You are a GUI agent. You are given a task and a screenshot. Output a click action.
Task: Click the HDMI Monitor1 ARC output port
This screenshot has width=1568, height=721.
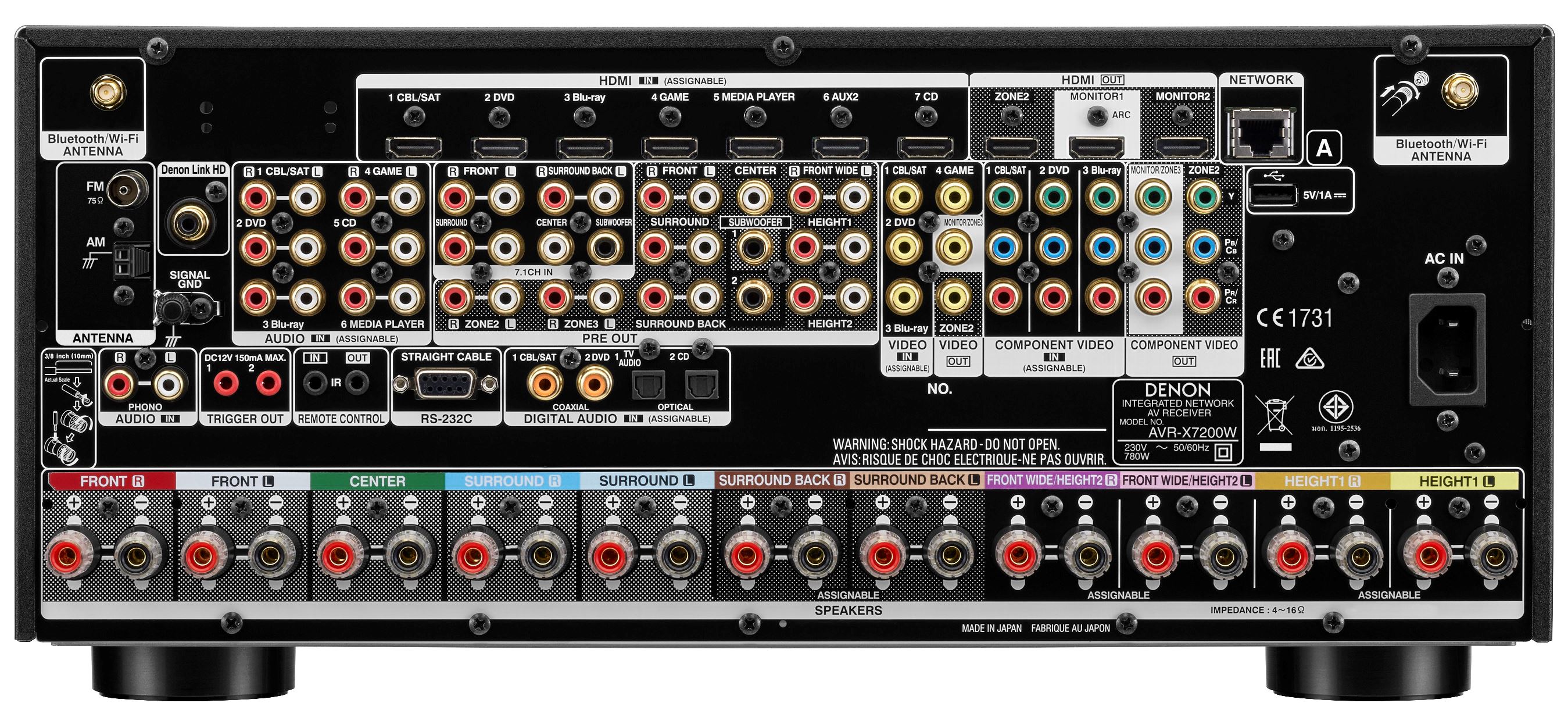[x=1097, y=147]
